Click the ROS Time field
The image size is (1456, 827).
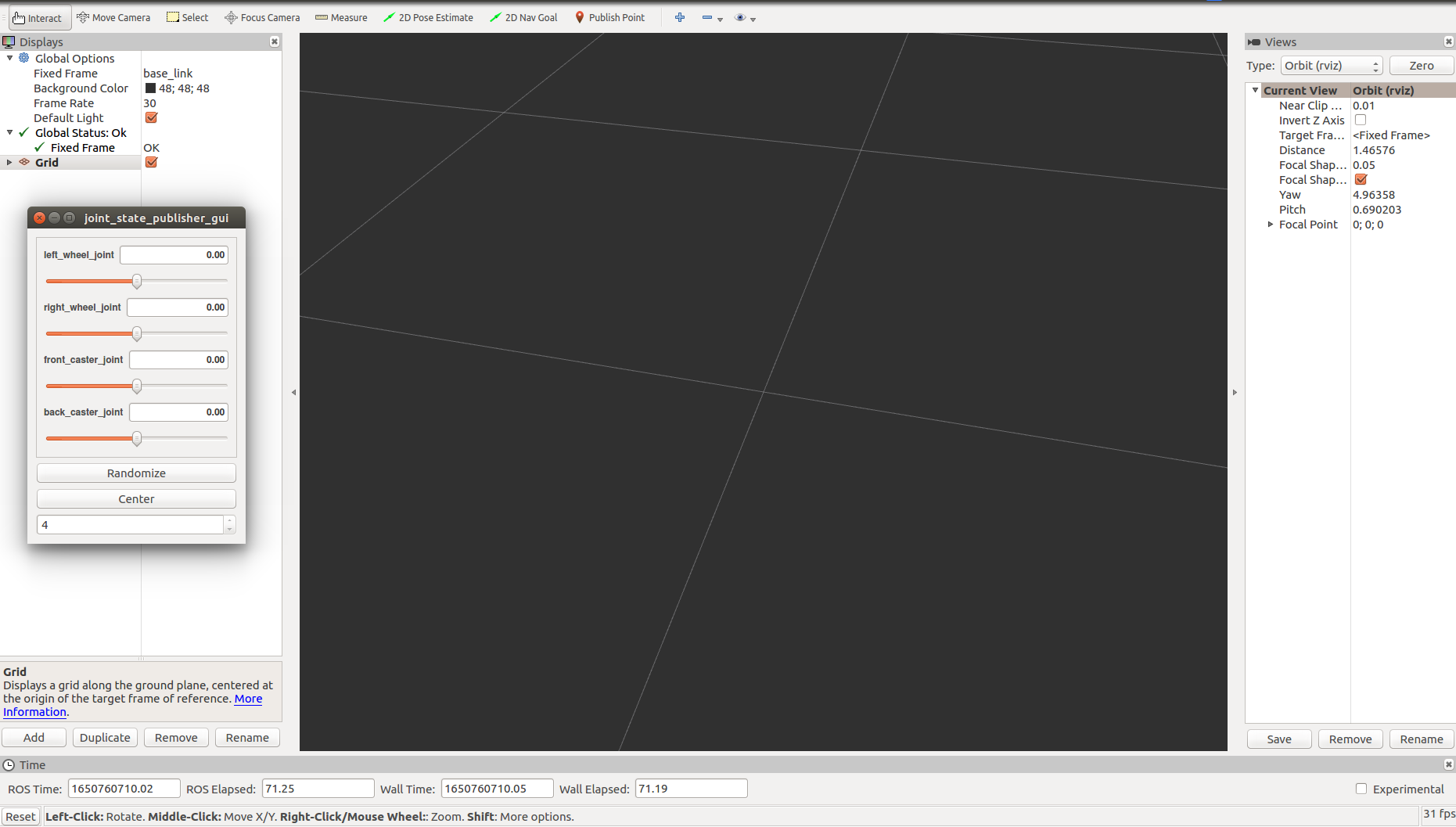[124, 789]
